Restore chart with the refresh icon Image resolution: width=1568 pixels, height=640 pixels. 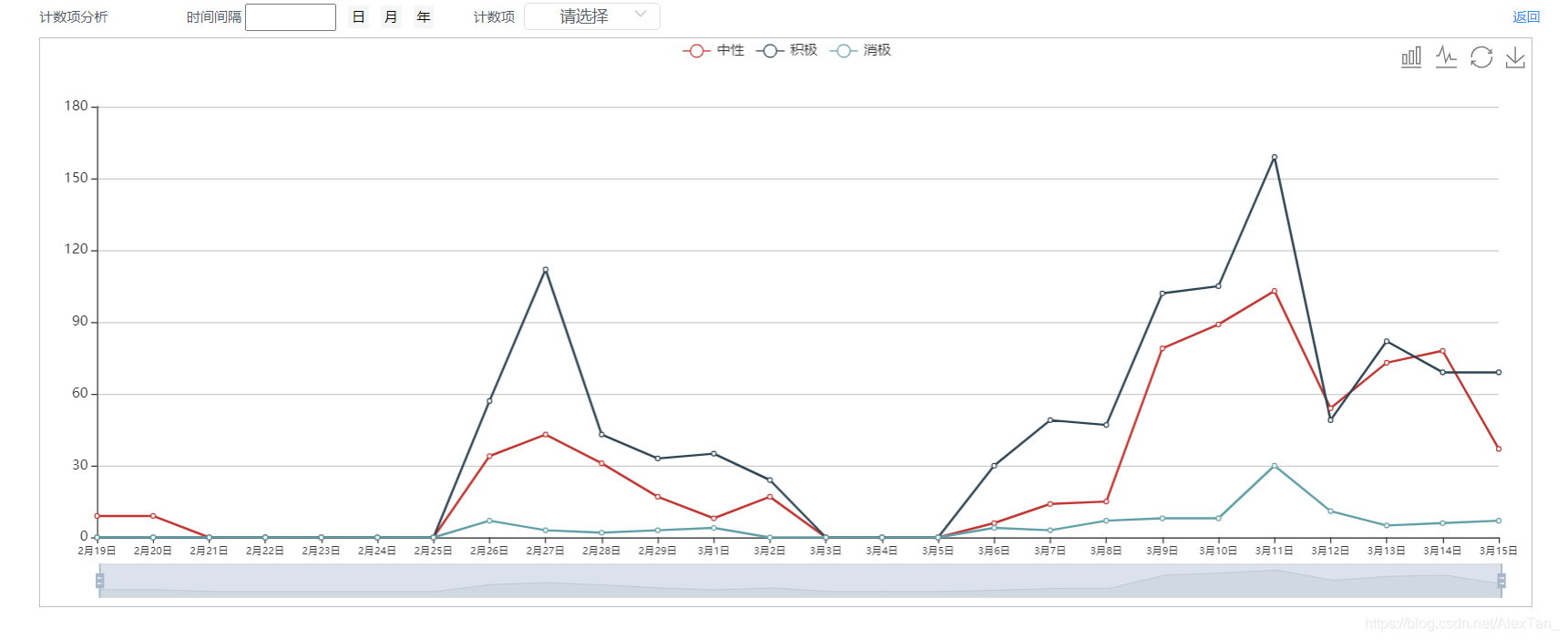click(x=1481, y=57)
